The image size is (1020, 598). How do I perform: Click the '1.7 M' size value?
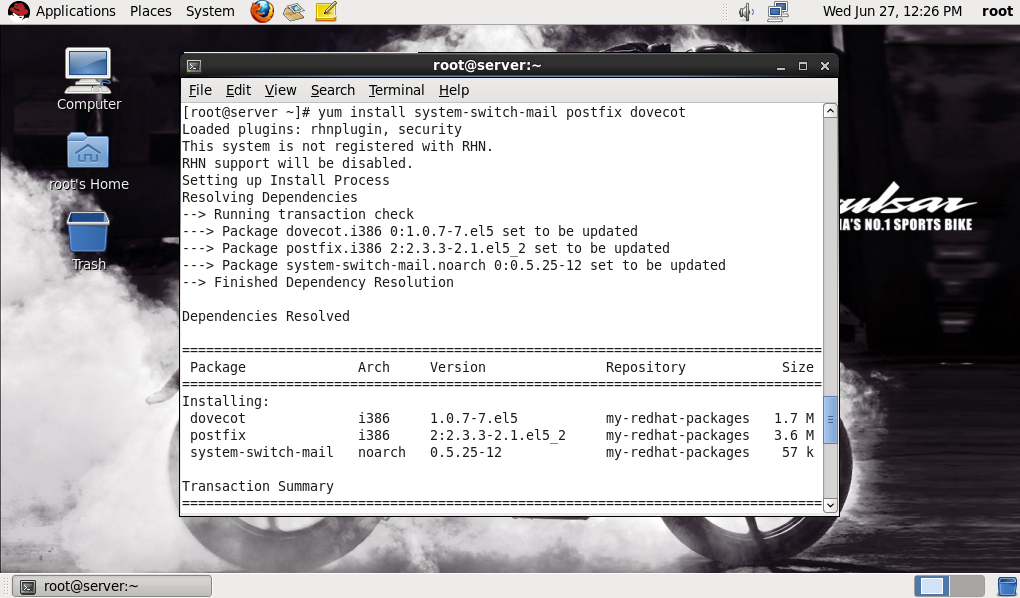click(x=794, y=418)
